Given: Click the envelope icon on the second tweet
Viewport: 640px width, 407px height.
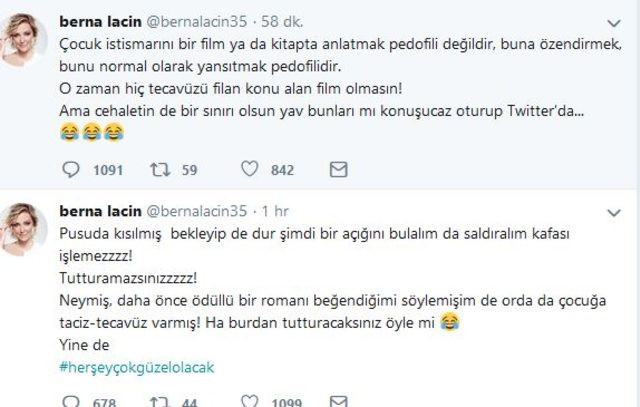Looking at the screenshot, I should click(338, 399).
